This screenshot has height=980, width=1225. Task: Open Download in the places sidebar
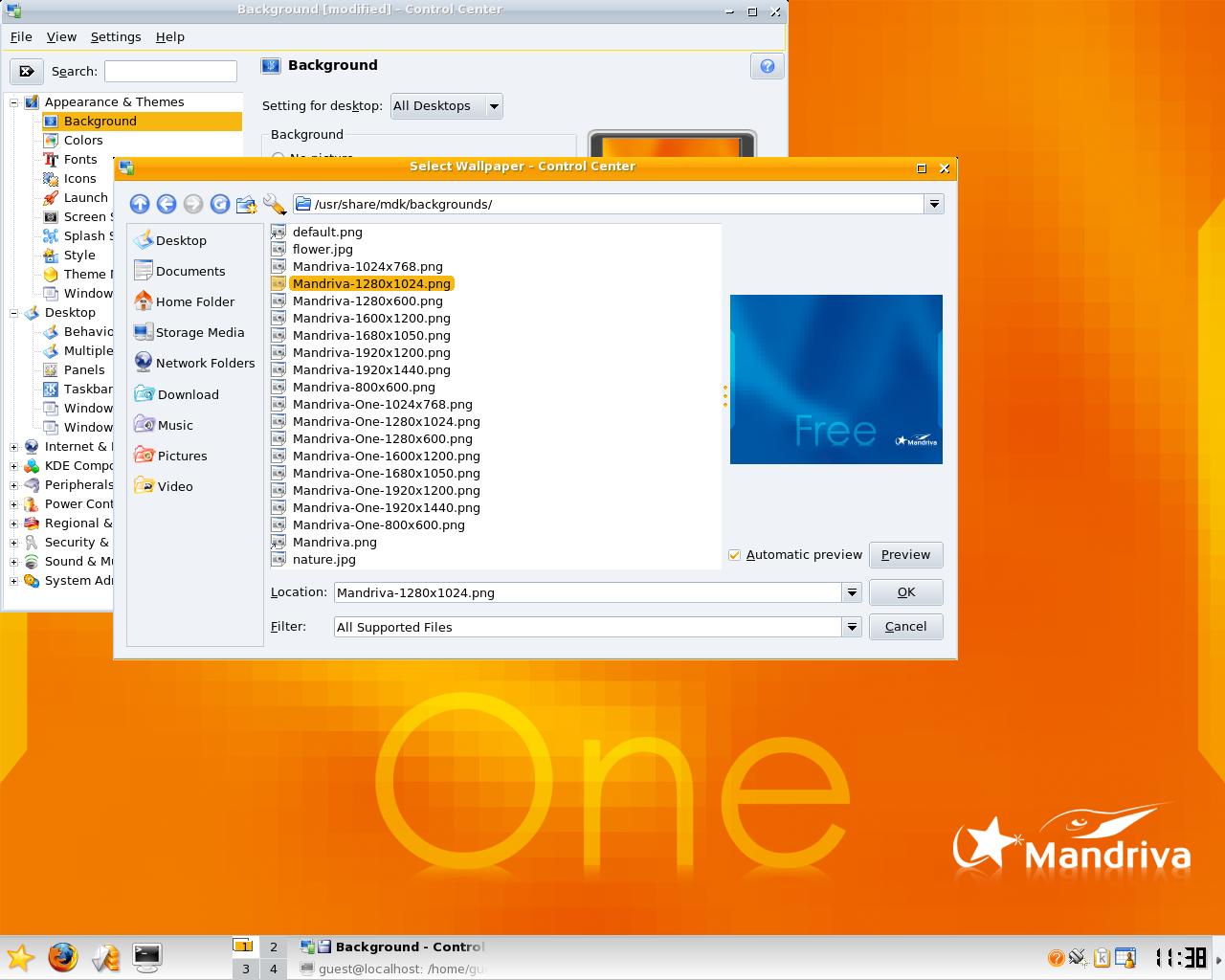(x=177, y=394)
